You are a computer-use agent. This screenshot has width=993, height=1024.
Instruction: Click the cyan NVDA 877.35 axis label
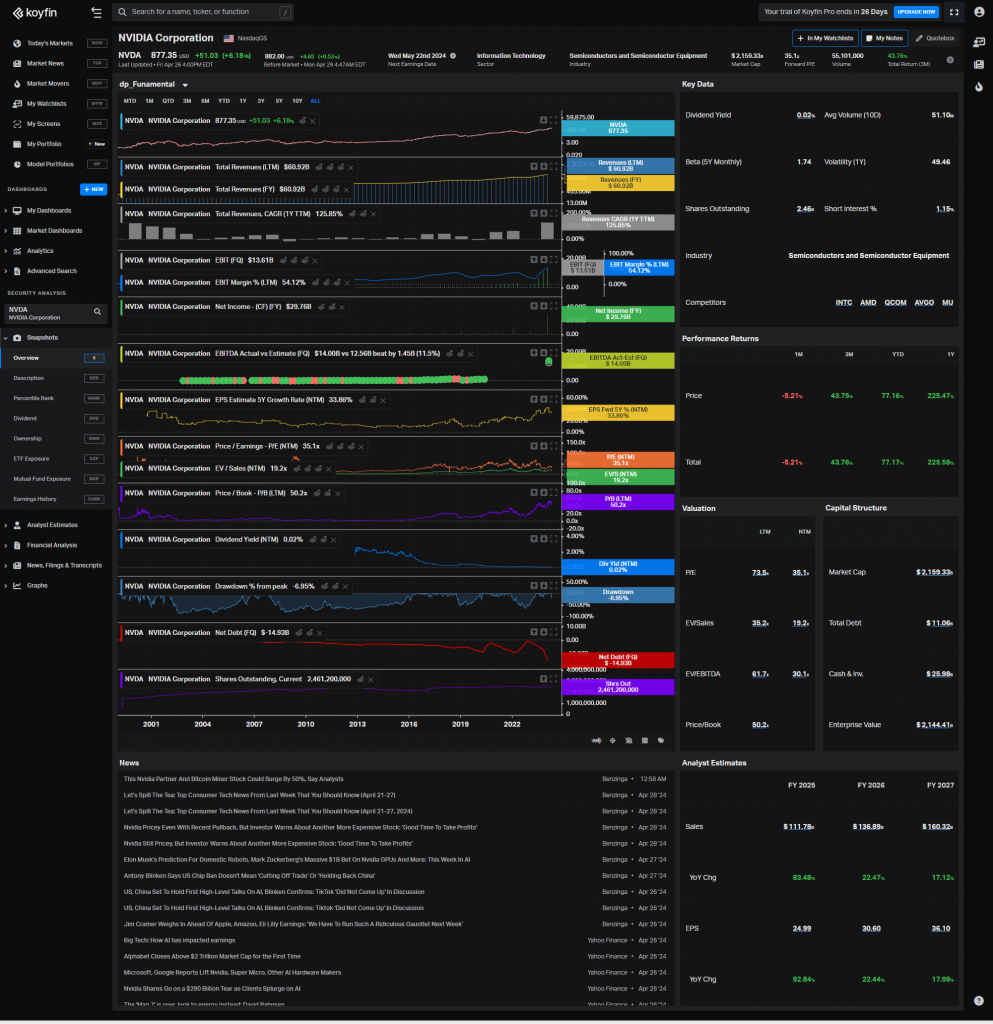(618, 128)
